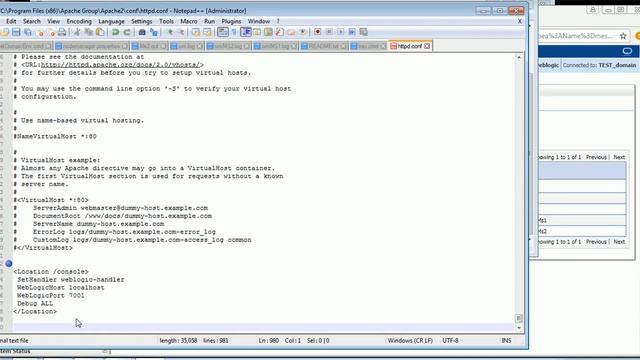
Task: Toggle the file monitoring eye icon
Action: pos(303,32)
